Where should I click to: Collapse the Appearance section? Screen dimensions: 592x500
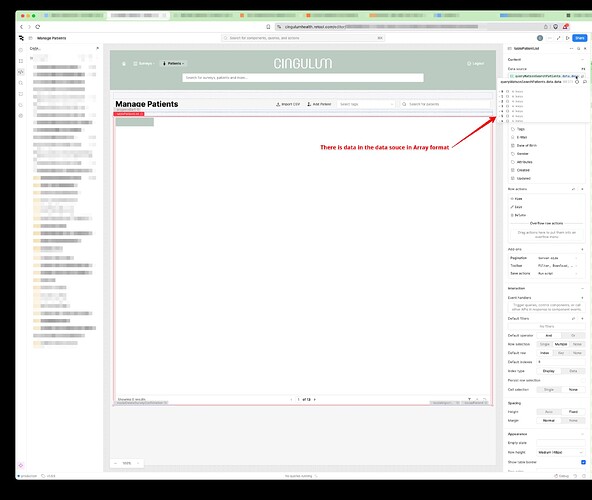(583, 434)
